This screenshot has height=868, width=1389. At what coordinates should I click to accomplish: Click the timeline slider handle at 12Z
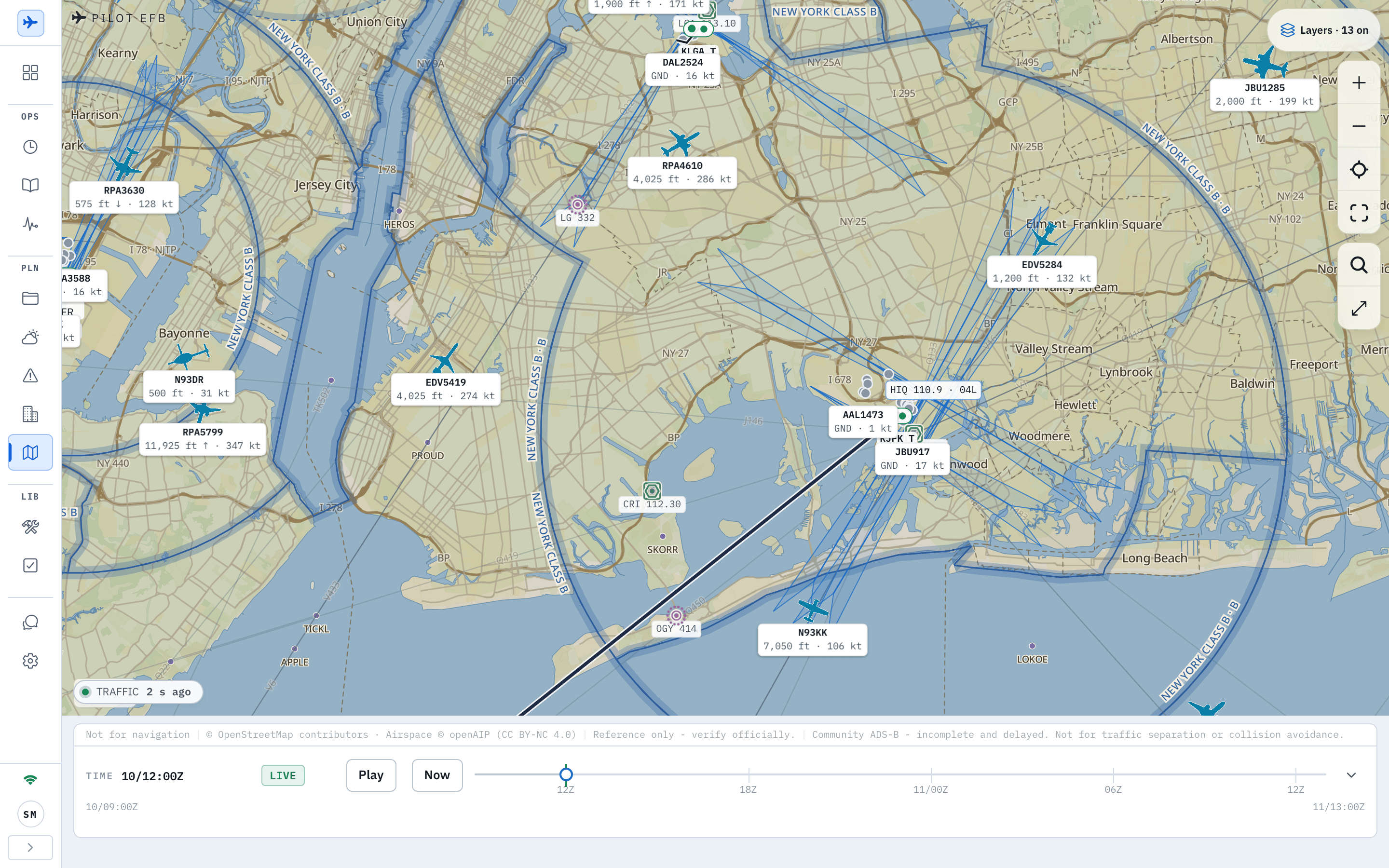[566, 774]
